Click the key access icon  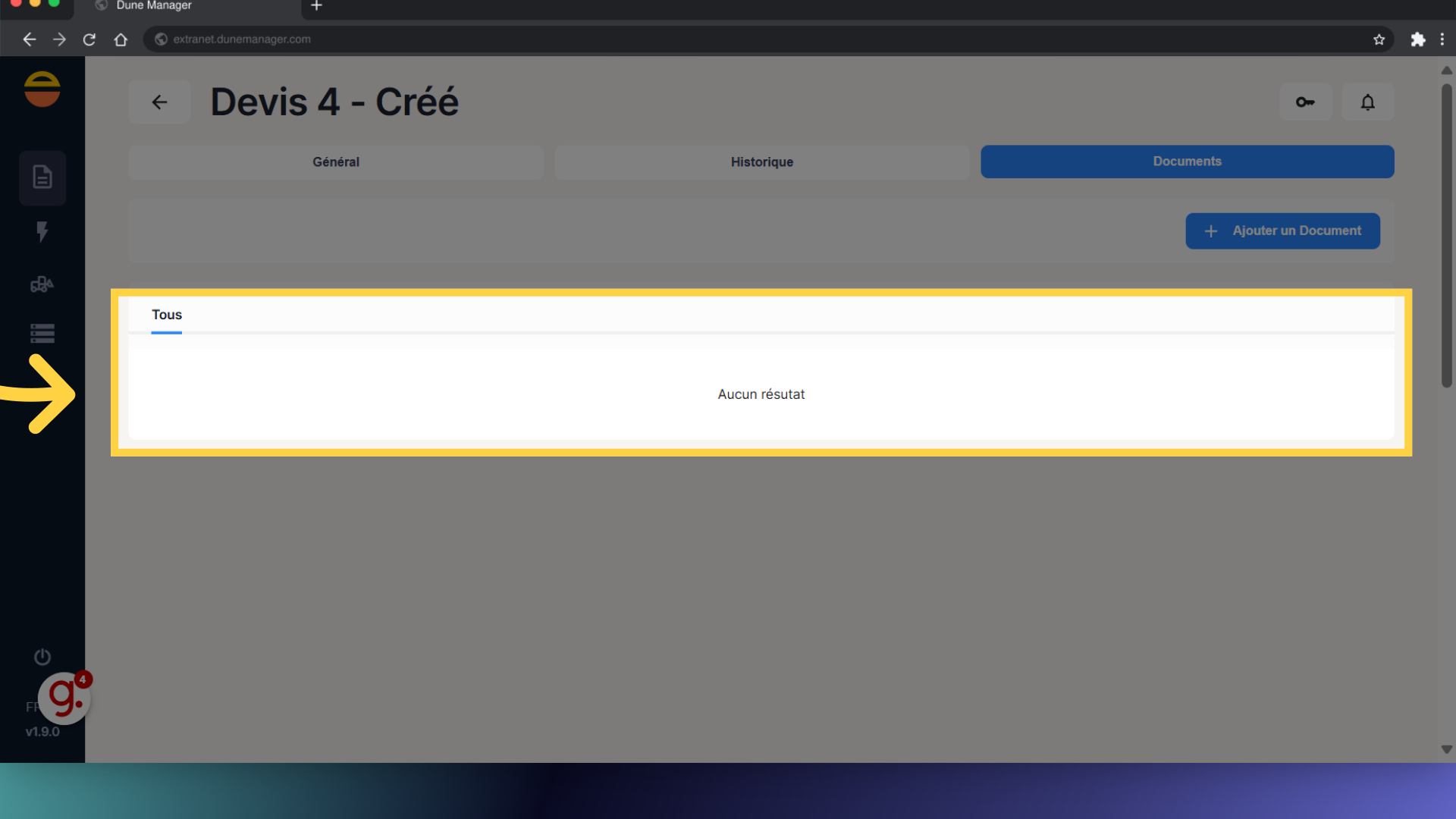1305,102
